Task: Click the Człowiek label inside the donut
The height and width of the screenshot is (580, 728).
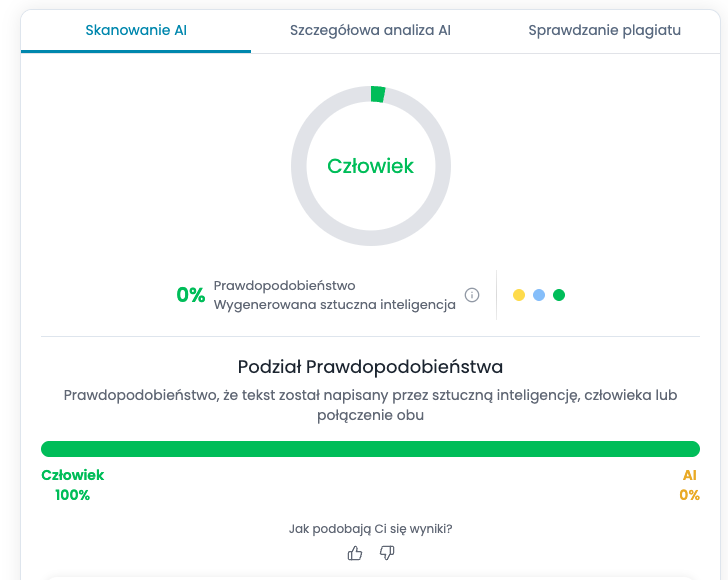Action: tap(370, 166)
